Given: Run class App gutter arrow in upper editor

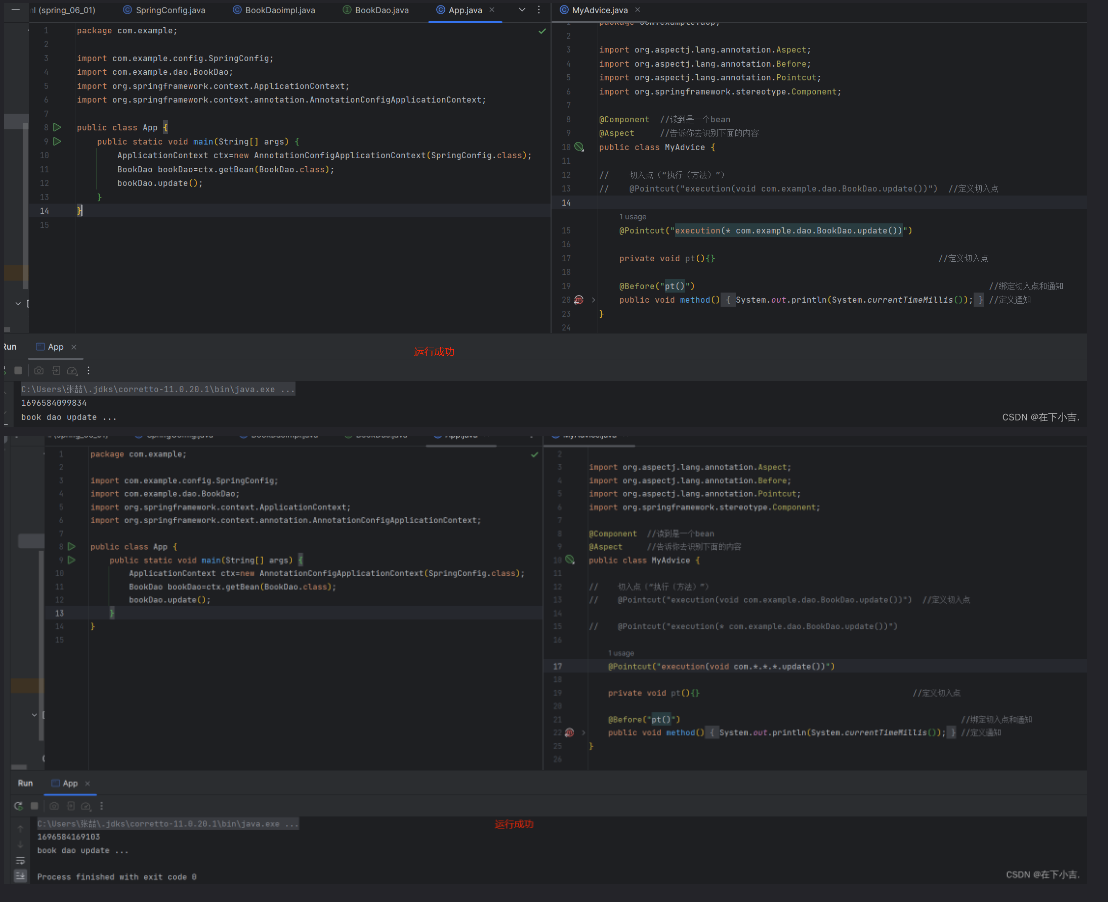Looking at the screenshot, I should click(x=57, y=127).
